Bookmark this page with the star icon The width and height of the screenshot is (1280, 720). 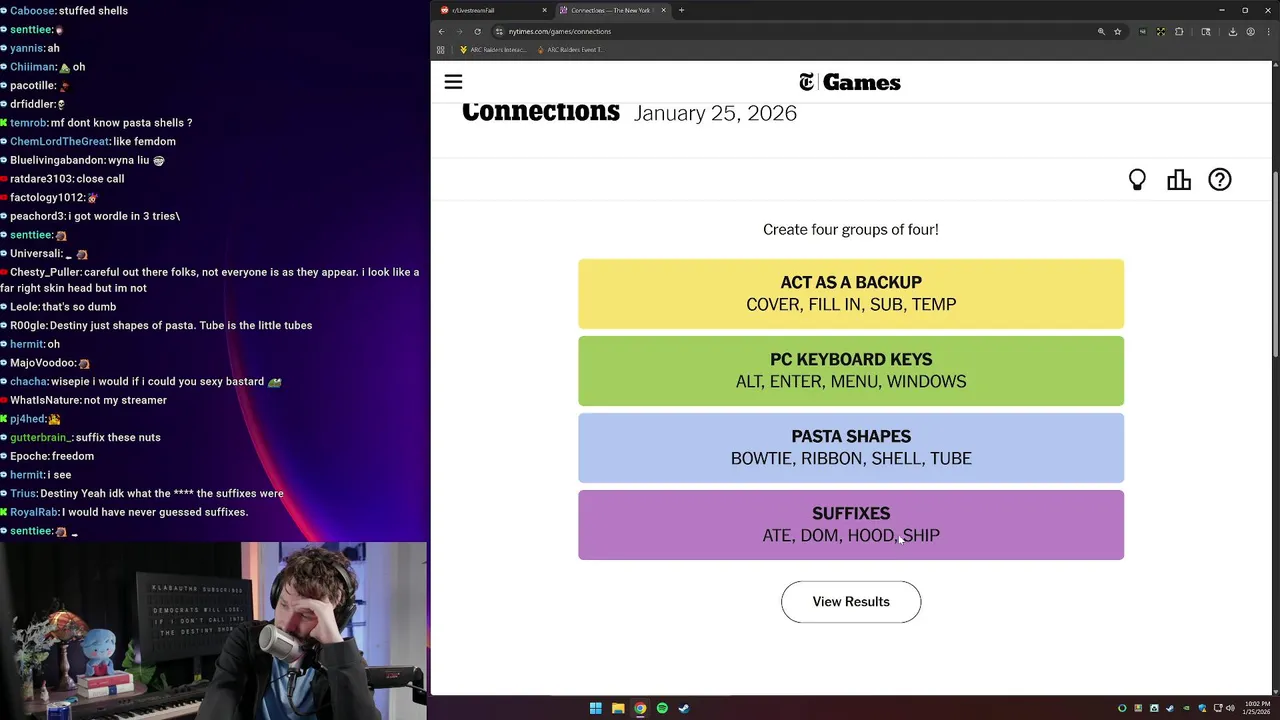(x=1118, y=31)
